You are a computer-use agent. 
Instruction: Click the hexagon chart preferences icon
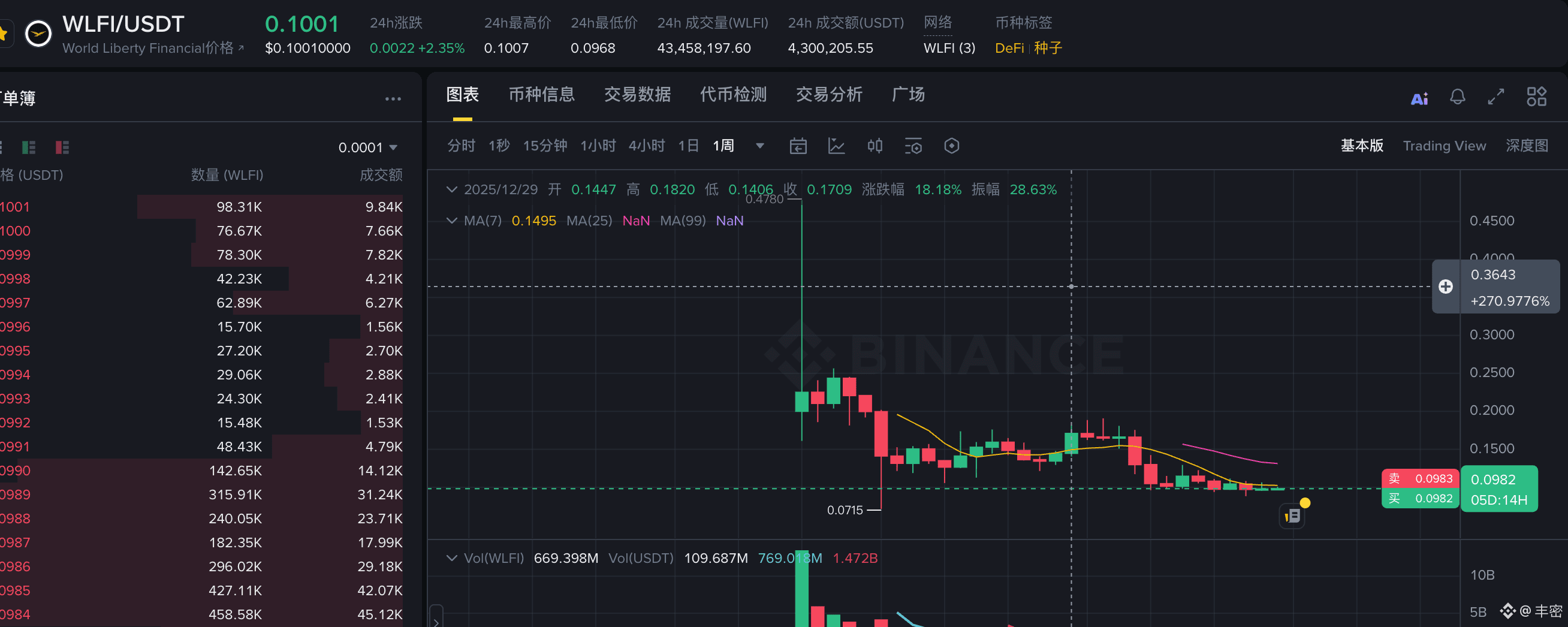951,146
